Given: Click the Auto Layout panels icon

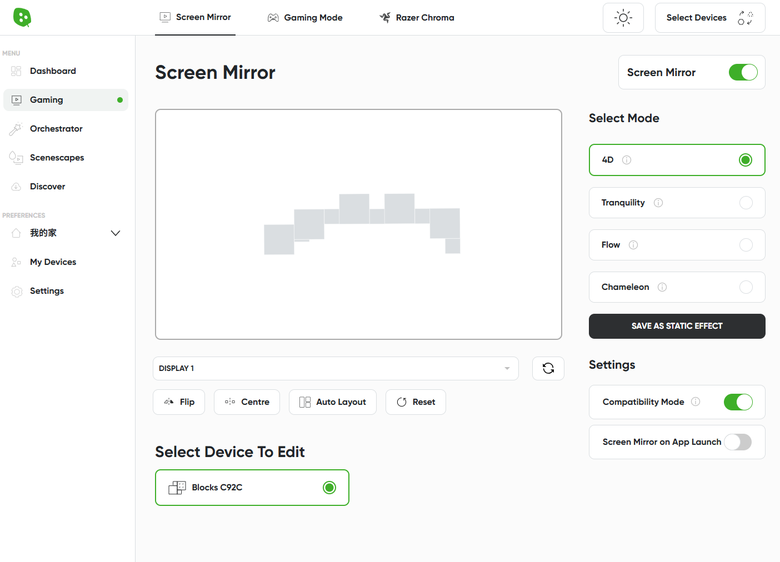Looking at the screenshot, I should tap(304, 402).
